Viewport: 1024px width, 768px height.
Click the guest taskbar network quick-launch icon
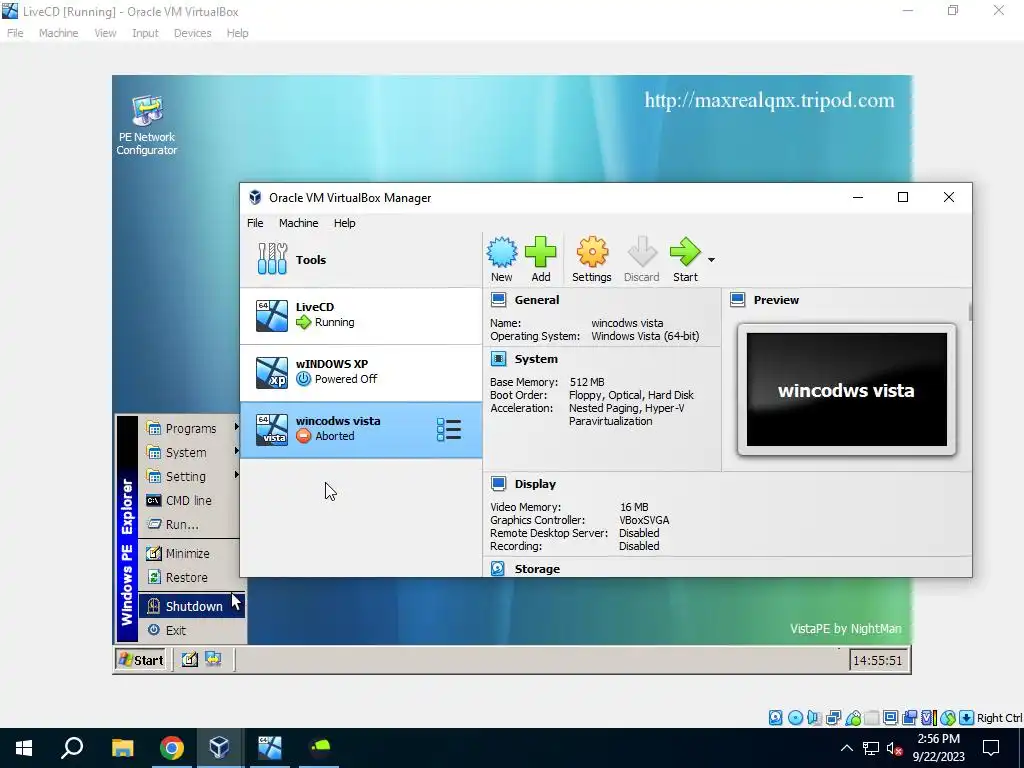coord(213,660)
